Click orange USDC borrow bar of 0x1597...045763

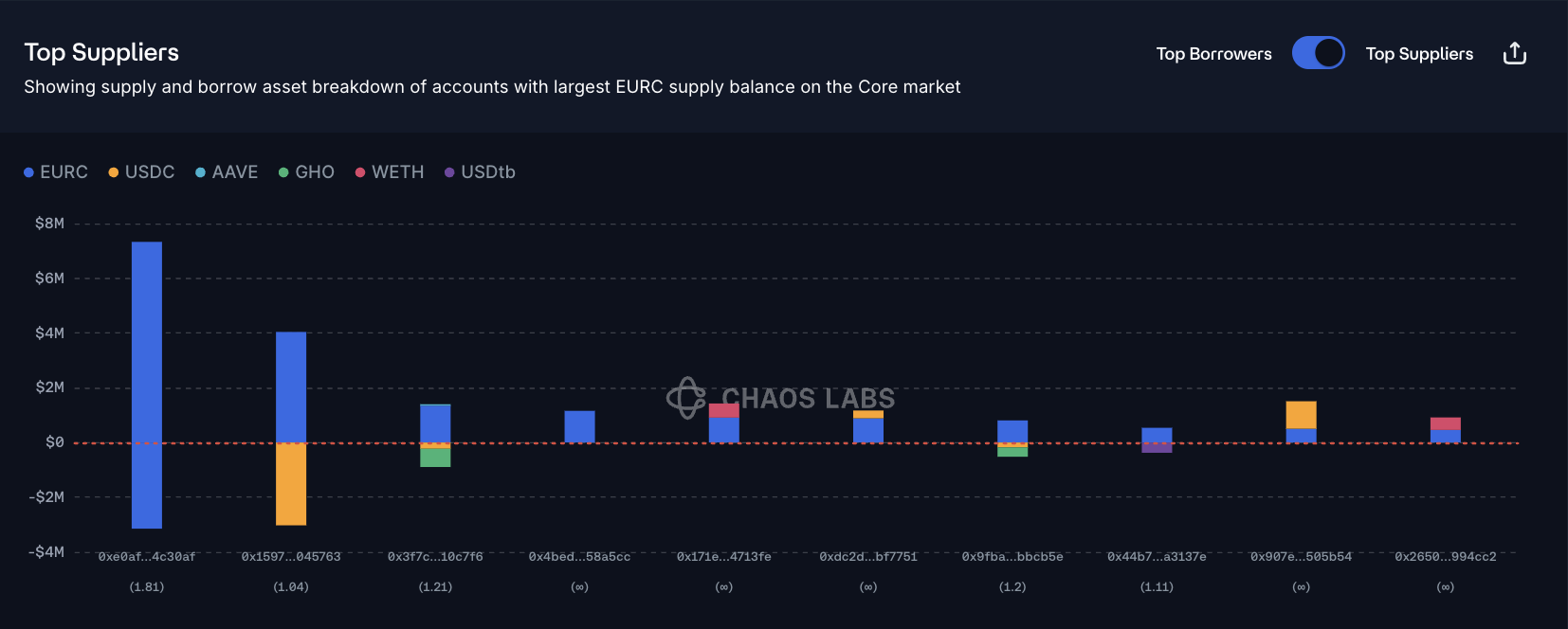pyautogui.click(x=291, y=483)
